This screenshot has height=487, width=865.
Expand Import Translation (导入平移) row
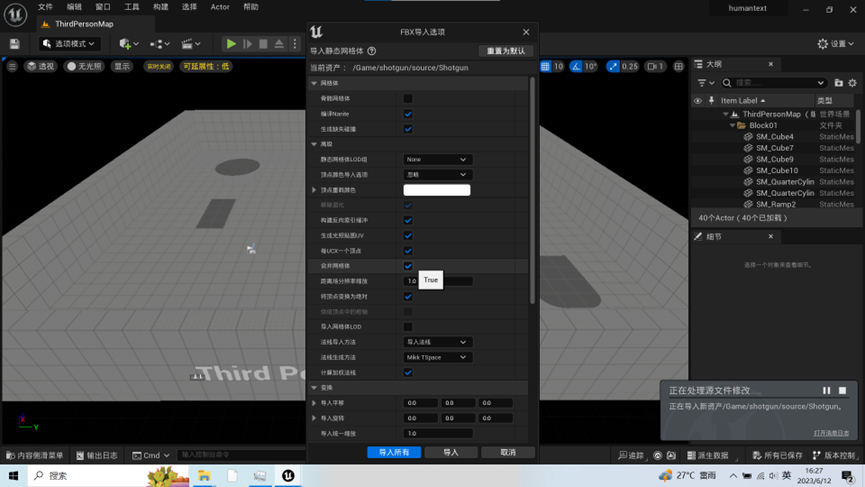(314, 403)
